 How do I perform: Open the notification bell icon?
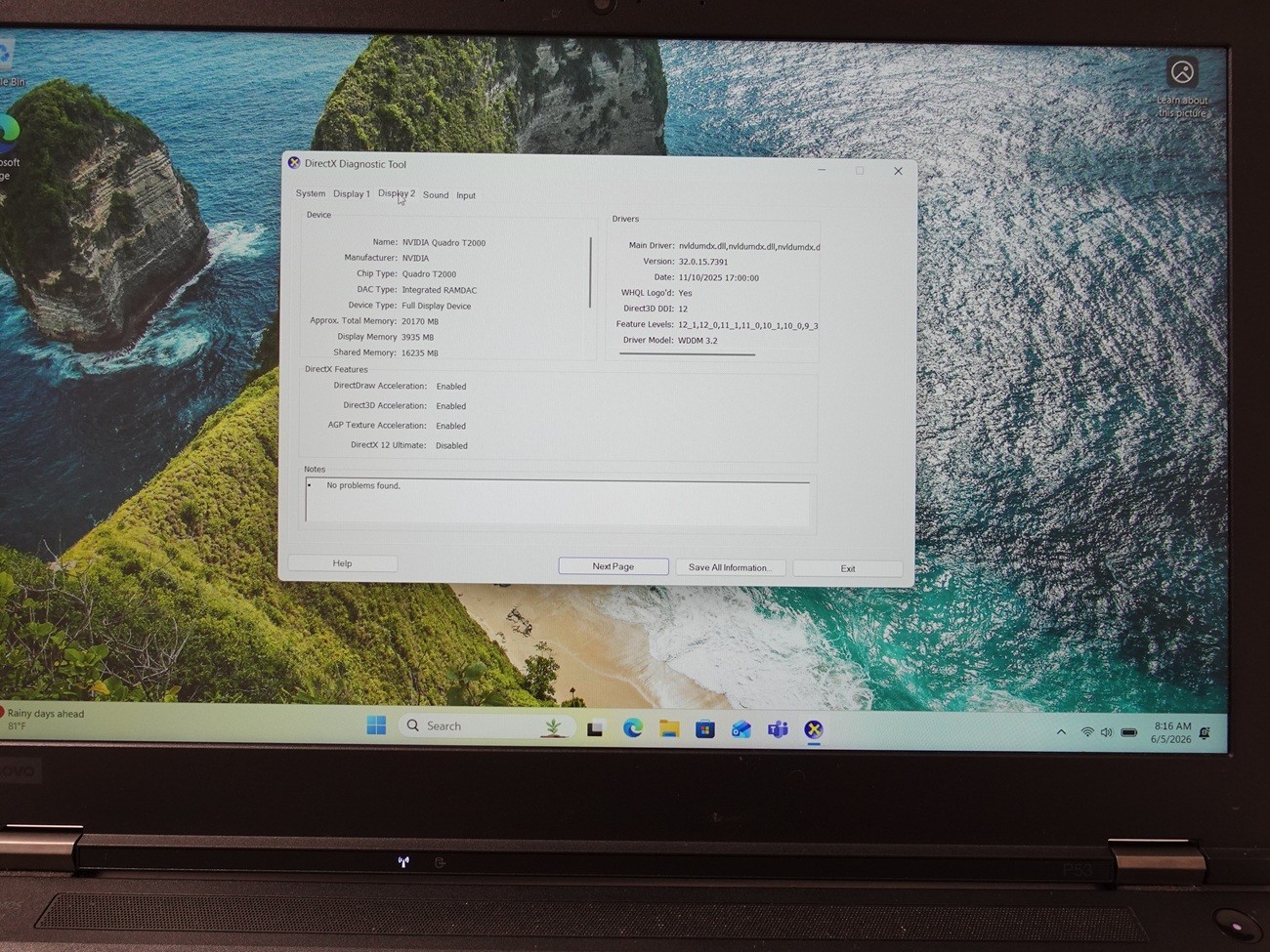(x=1205, y=732)
